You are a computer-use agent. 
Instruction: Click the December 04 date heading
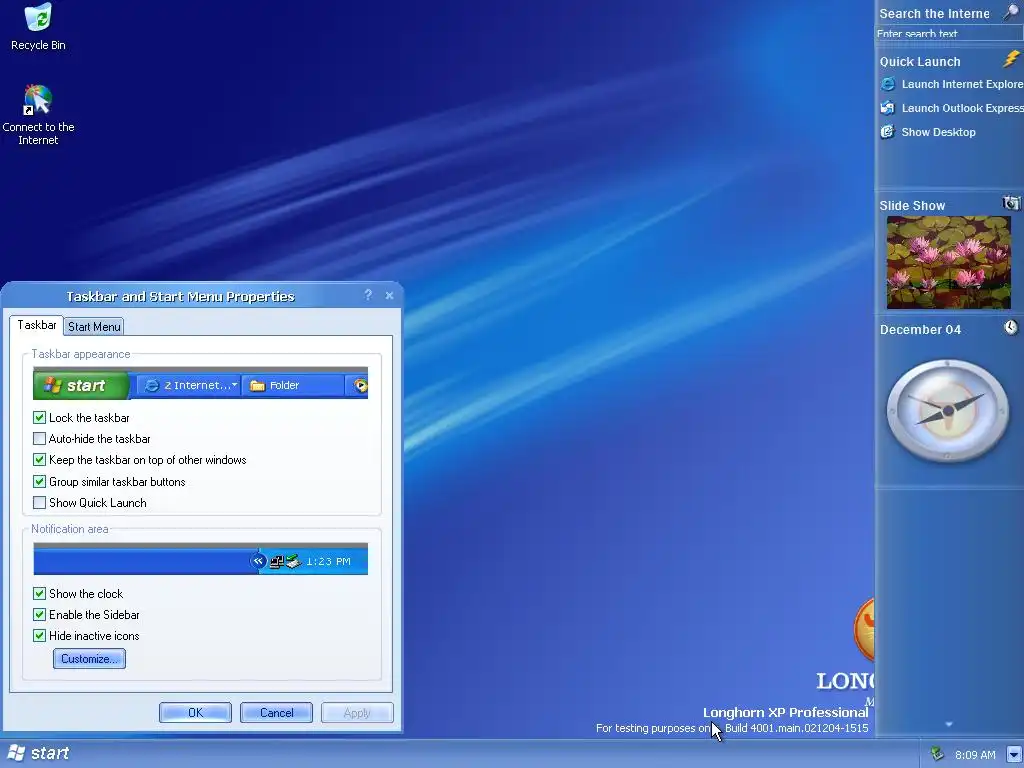(x=920, y=329)
